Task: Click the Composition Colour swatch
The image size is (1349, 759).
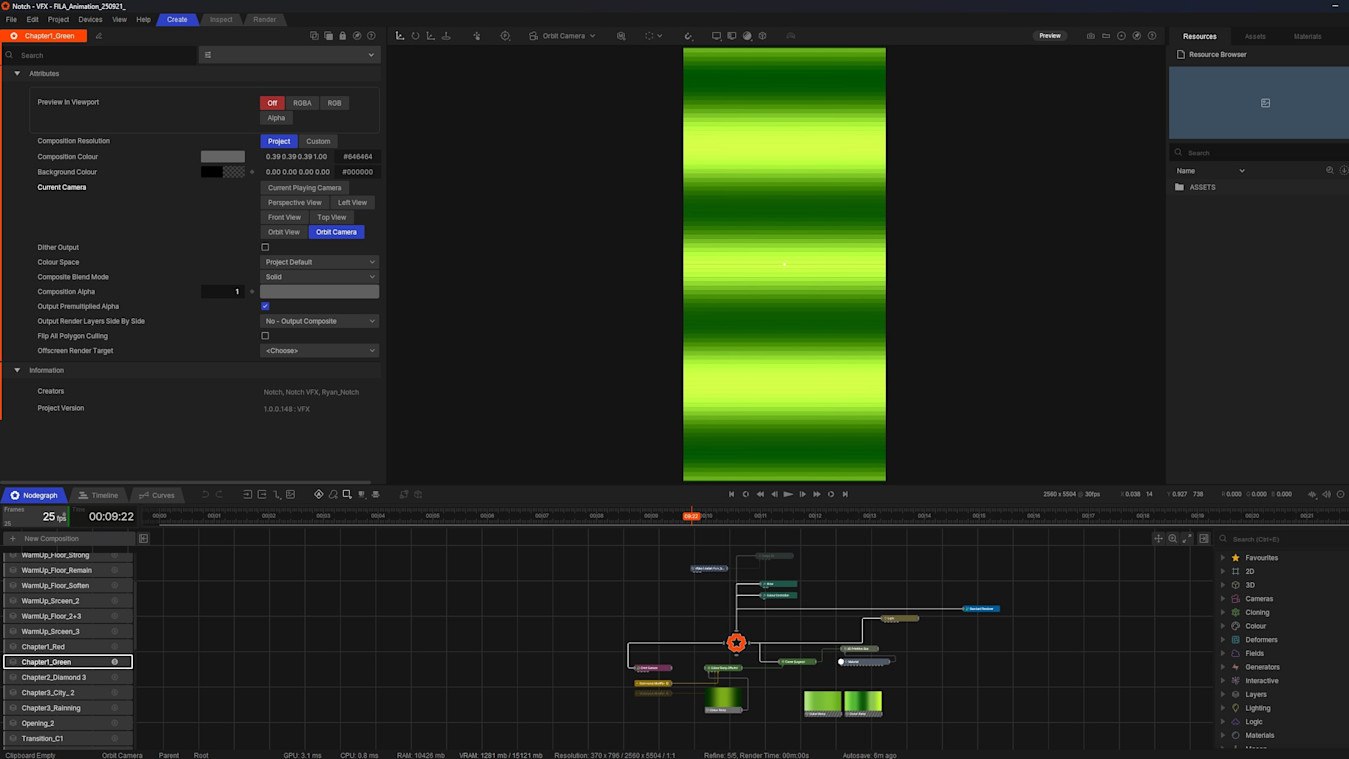Action: [222, 157]
